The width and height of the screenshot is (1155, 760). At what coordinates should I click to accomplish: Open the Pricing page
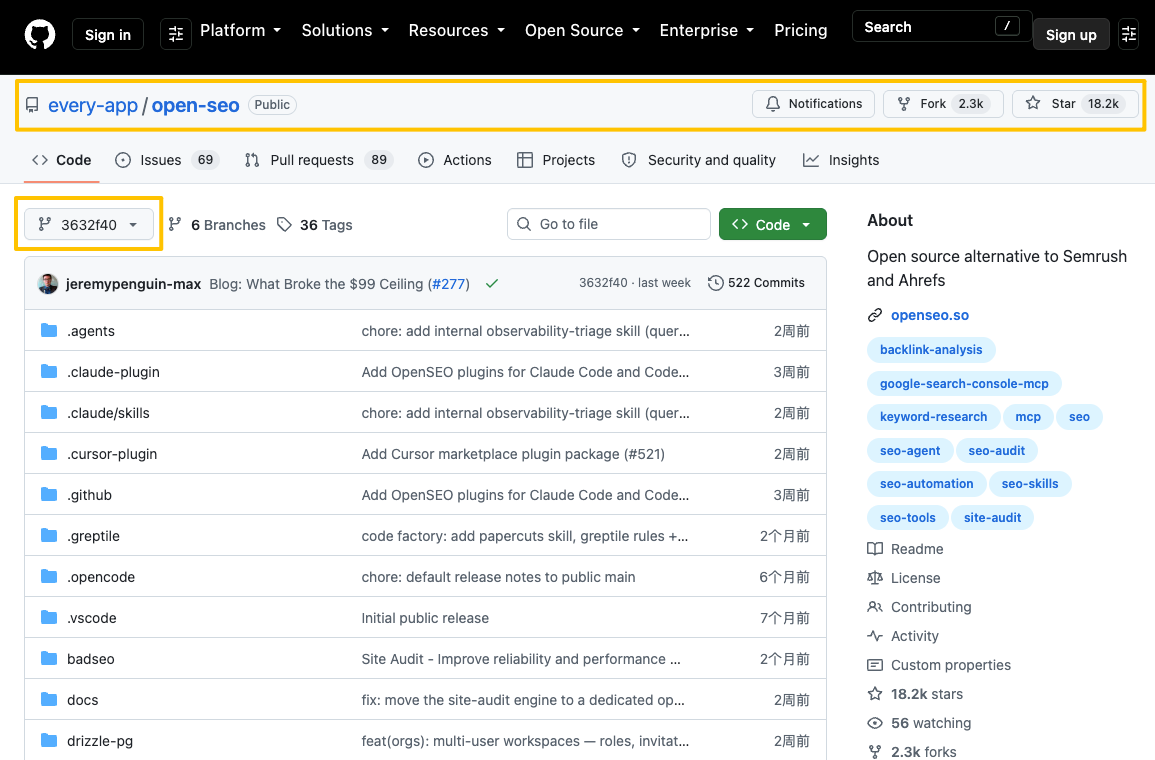coord(801,30)
